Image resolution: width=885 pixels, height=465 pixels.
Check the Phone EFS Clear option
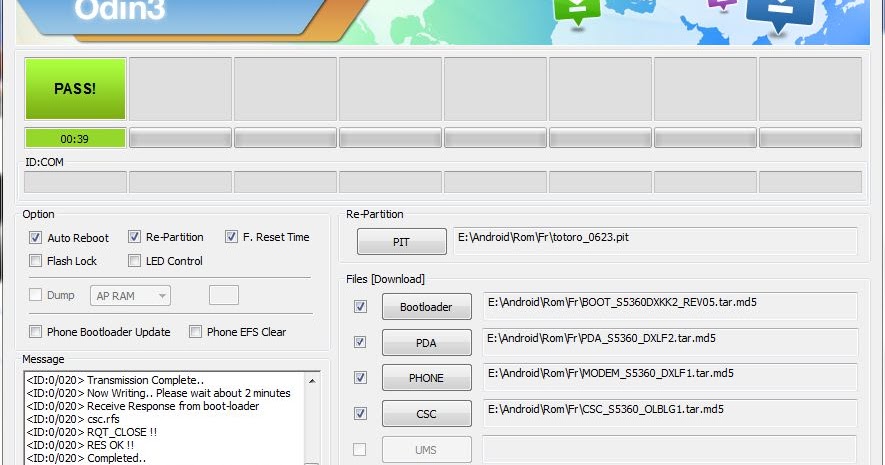coord(195,332)
